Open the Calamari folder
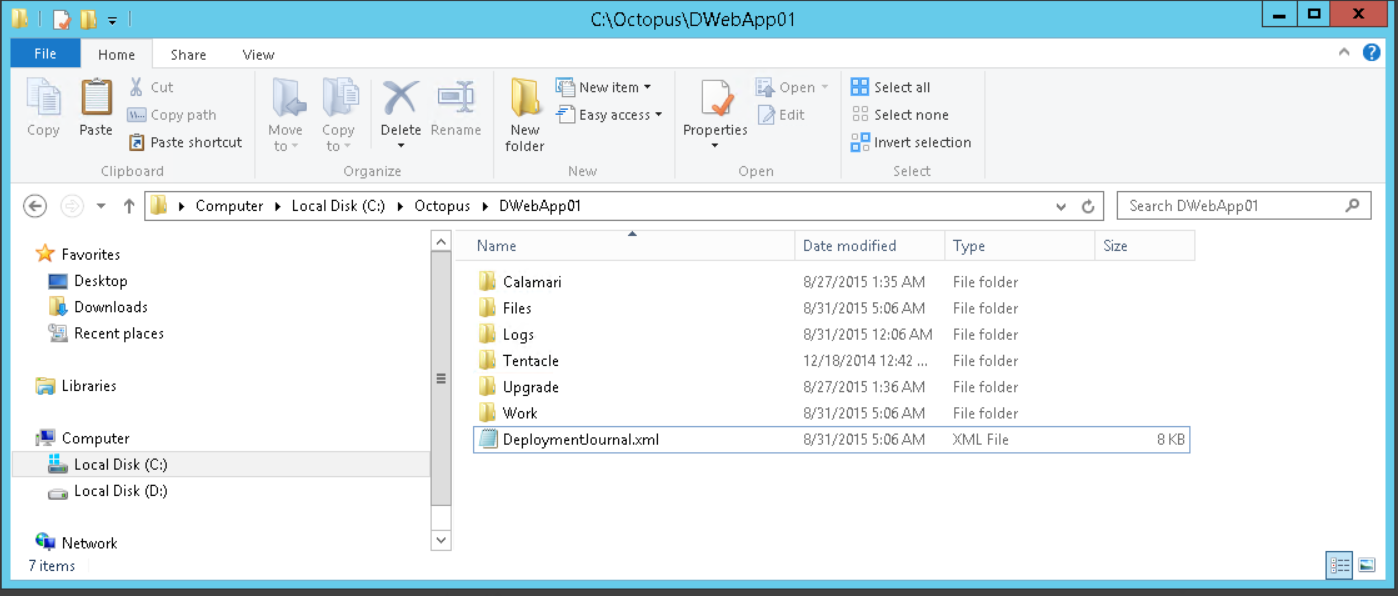1398x596 pixels. tap(531, 282)
